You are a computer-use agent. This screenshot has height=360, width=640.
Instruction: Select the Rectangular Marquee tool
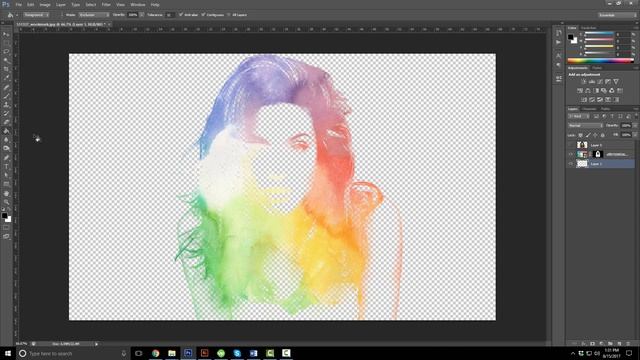pos(6,43)
